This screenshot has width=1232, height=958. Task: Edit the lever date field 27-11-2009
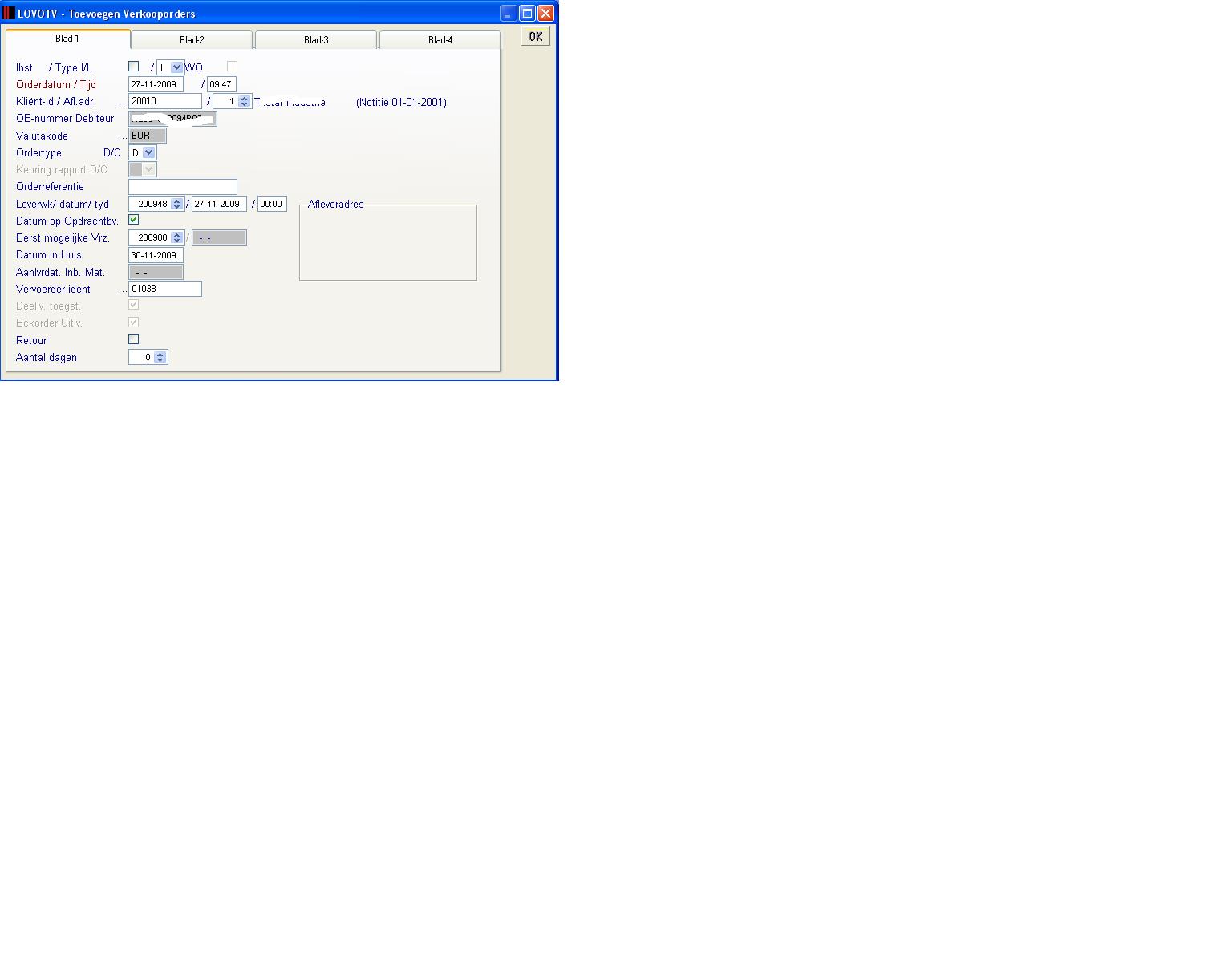[219, 204]
